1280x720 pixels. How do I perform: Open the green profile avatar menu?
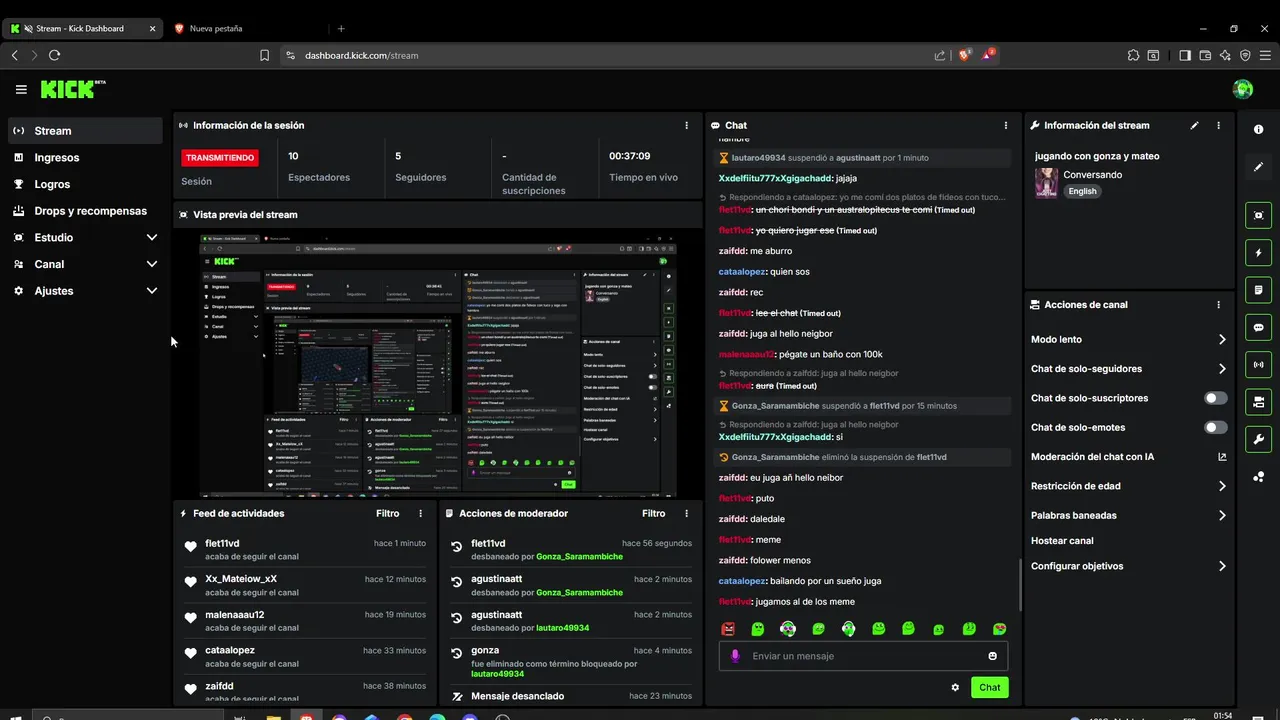point(1243,89)
